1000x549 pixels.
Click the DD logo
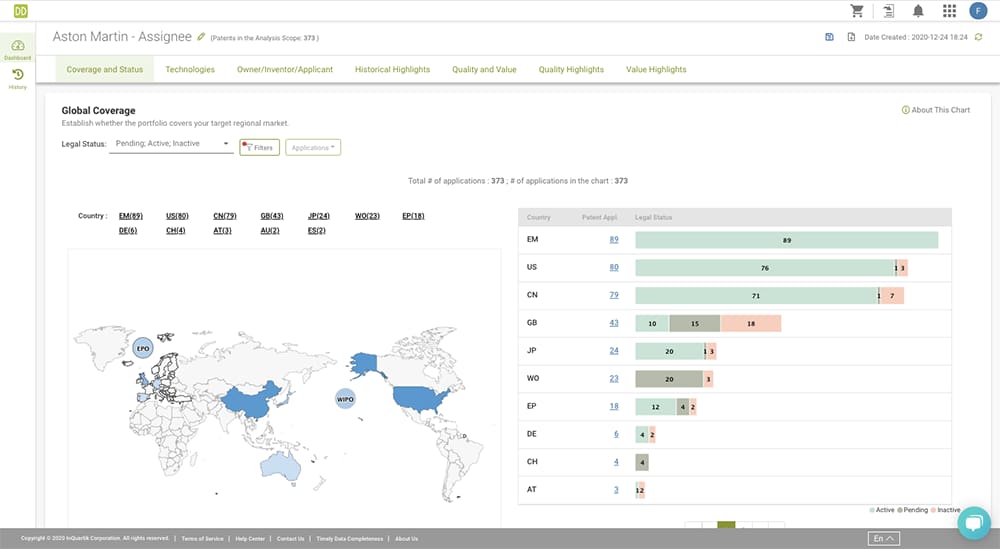pos(20,11)
